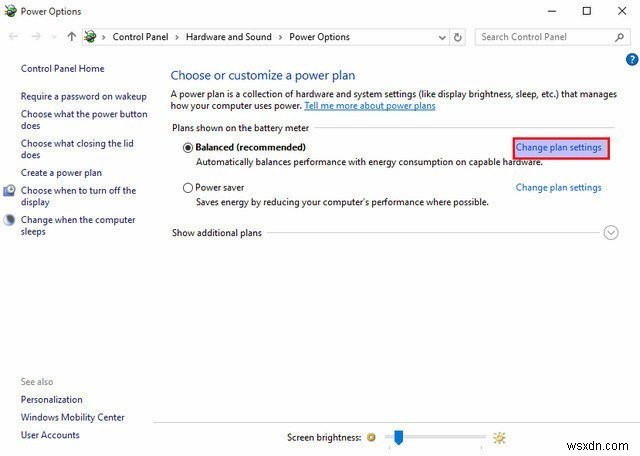
Task: Refresh the Power Options page
Action: pos(458,37)
